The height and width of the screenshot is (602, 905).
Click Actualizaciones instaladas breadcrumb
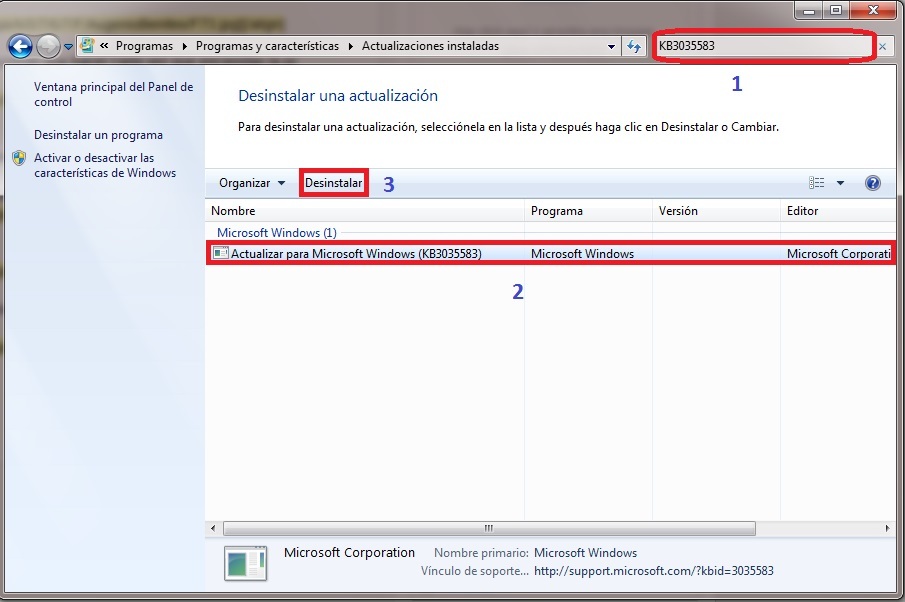pos(430,46)
